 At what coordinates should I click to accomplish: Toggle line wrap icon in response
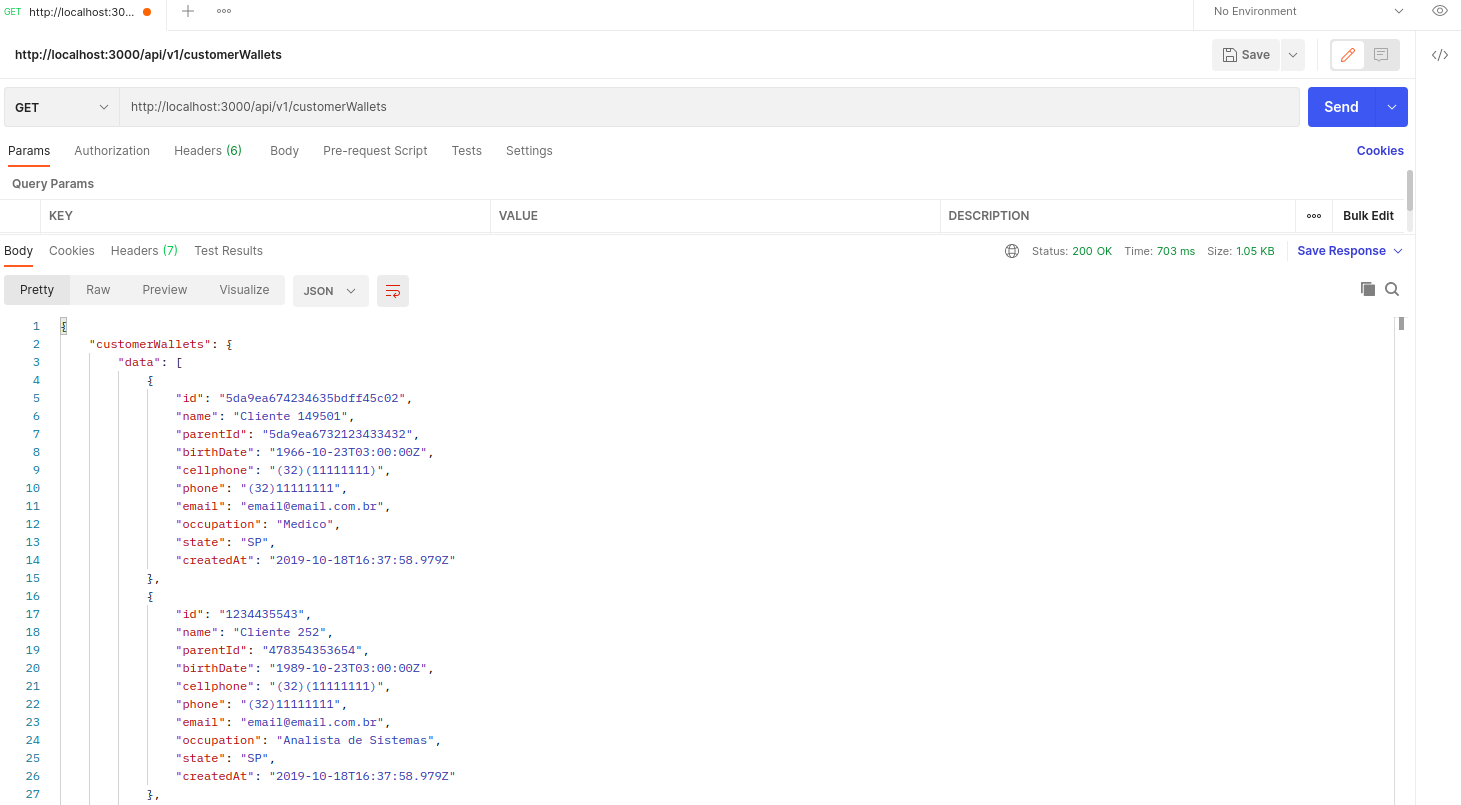pos(393,291)
